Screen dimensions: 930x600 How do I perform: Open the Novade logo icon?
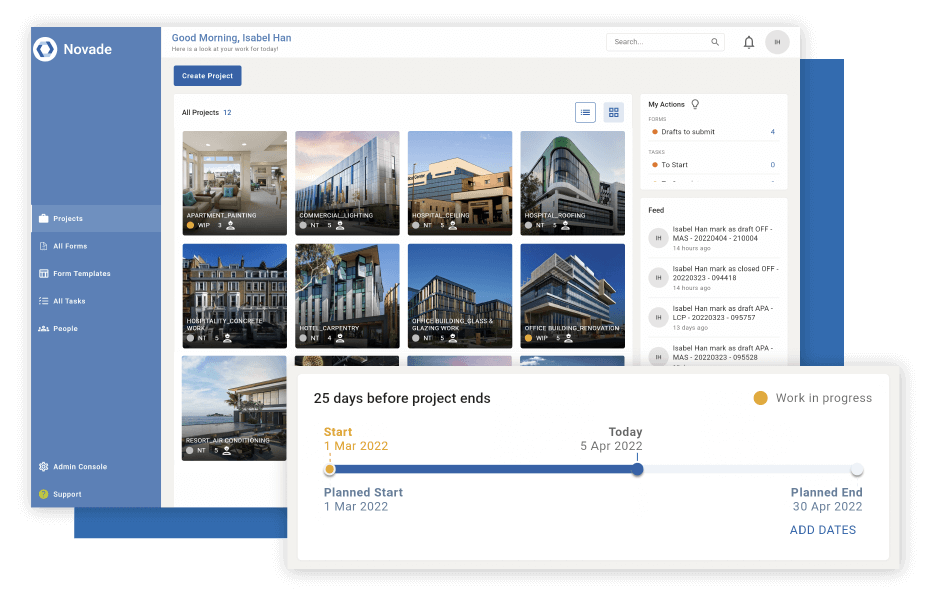(x=44, y=48)
